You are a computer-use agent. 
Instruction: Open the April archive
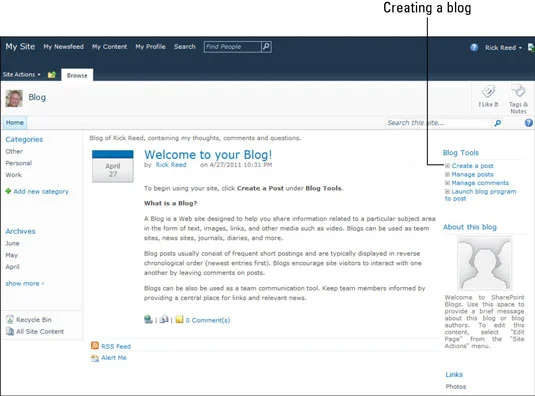click(12, 267)
